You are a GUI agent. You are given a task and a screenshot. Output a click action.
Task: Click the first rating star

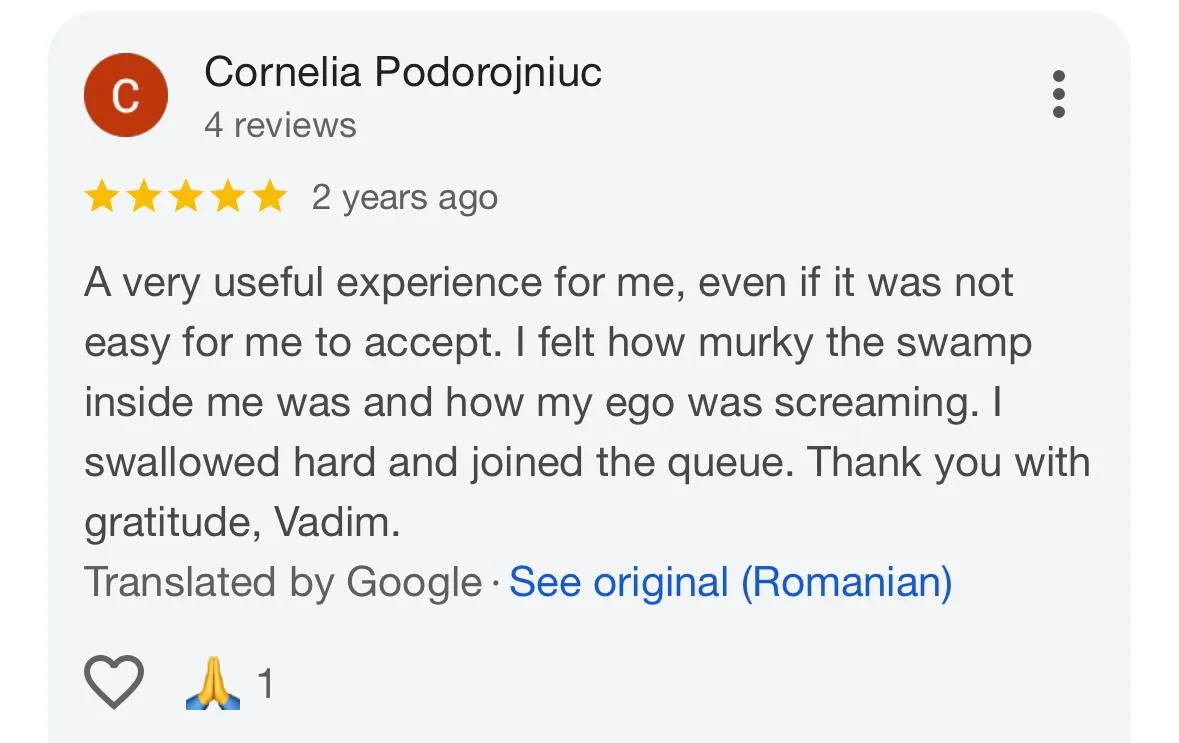click(101, 198)
